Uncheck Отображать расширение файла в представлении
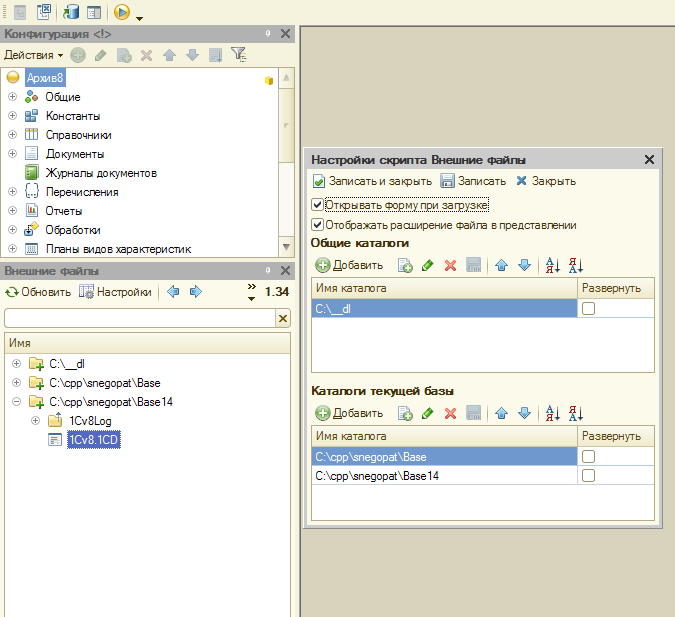 (318, 225)
